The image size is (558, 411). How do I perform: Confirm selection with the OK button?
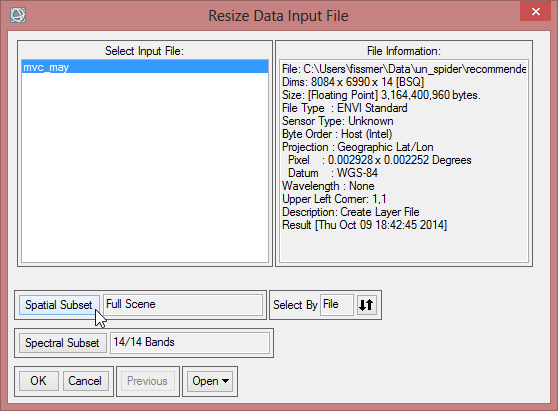coord(38,381)
